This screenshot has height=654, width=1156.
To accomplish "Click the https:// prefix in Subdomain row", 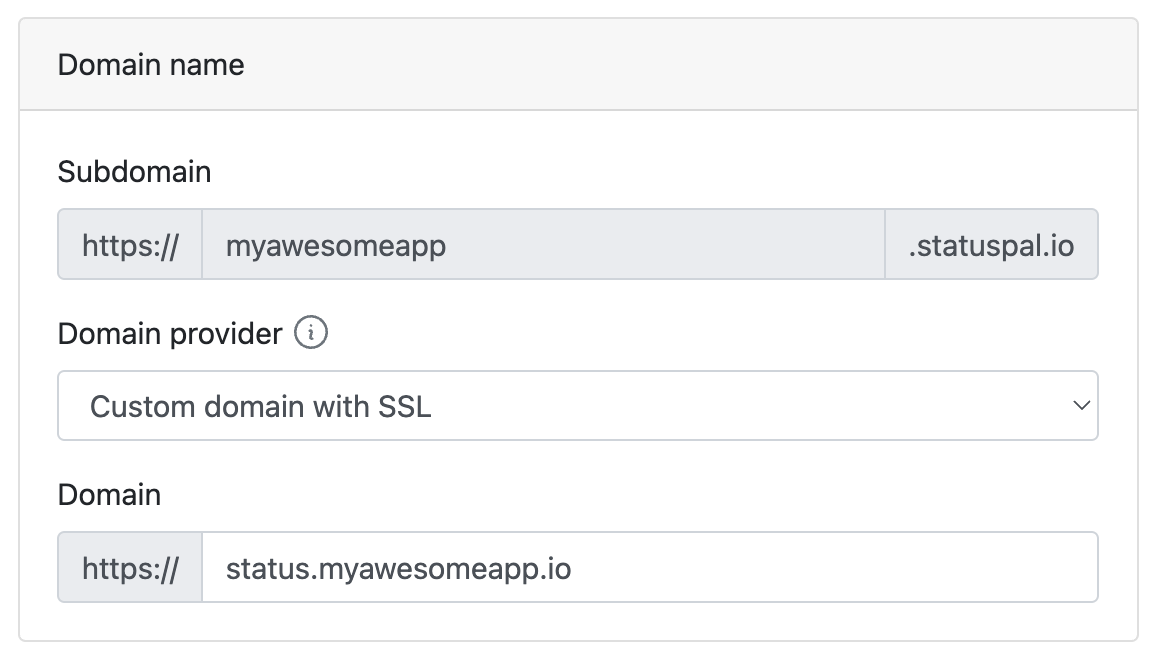I will (130, 244).
